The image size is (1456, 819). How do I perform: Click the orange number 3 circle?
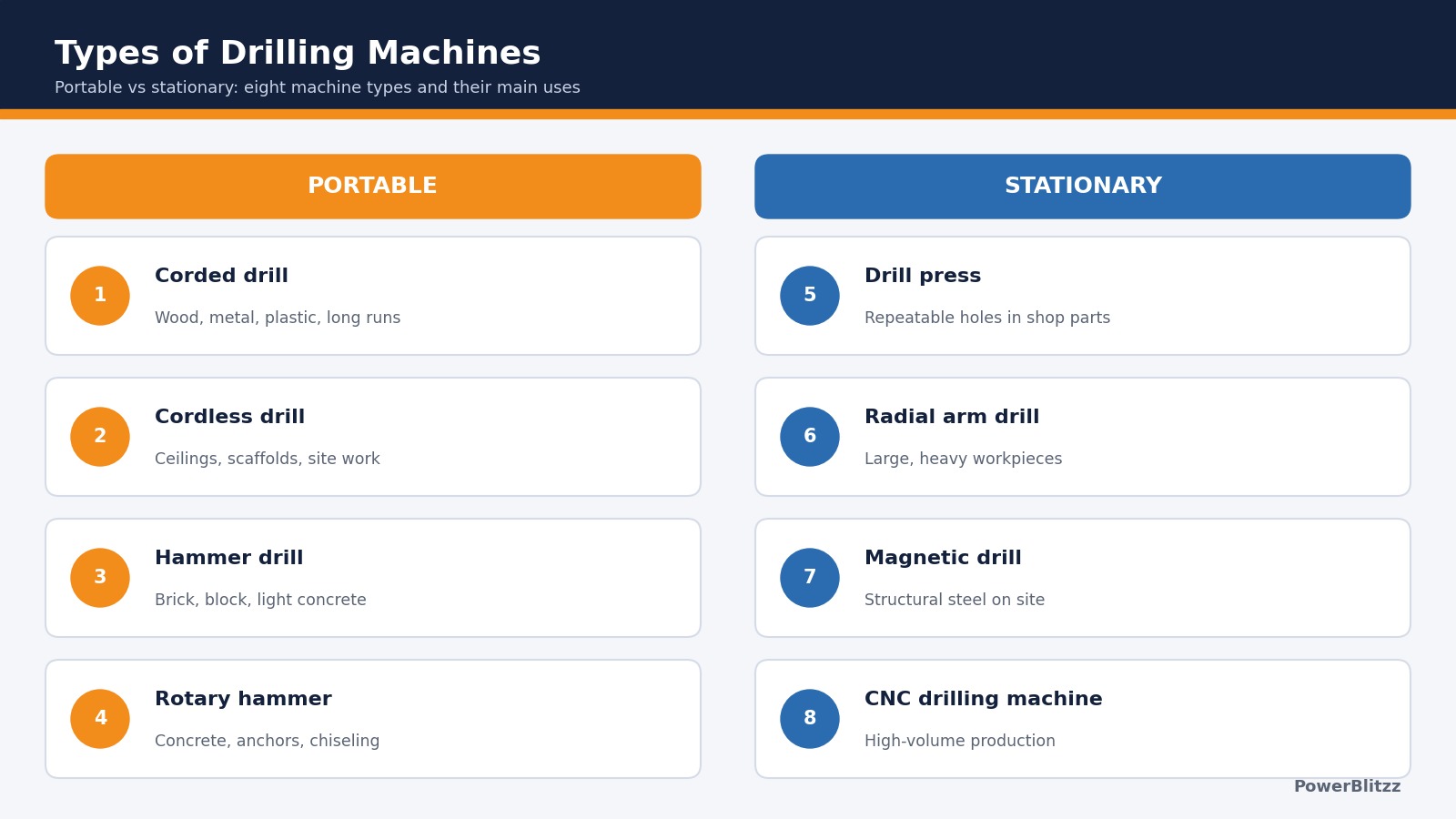pos(100,578)
